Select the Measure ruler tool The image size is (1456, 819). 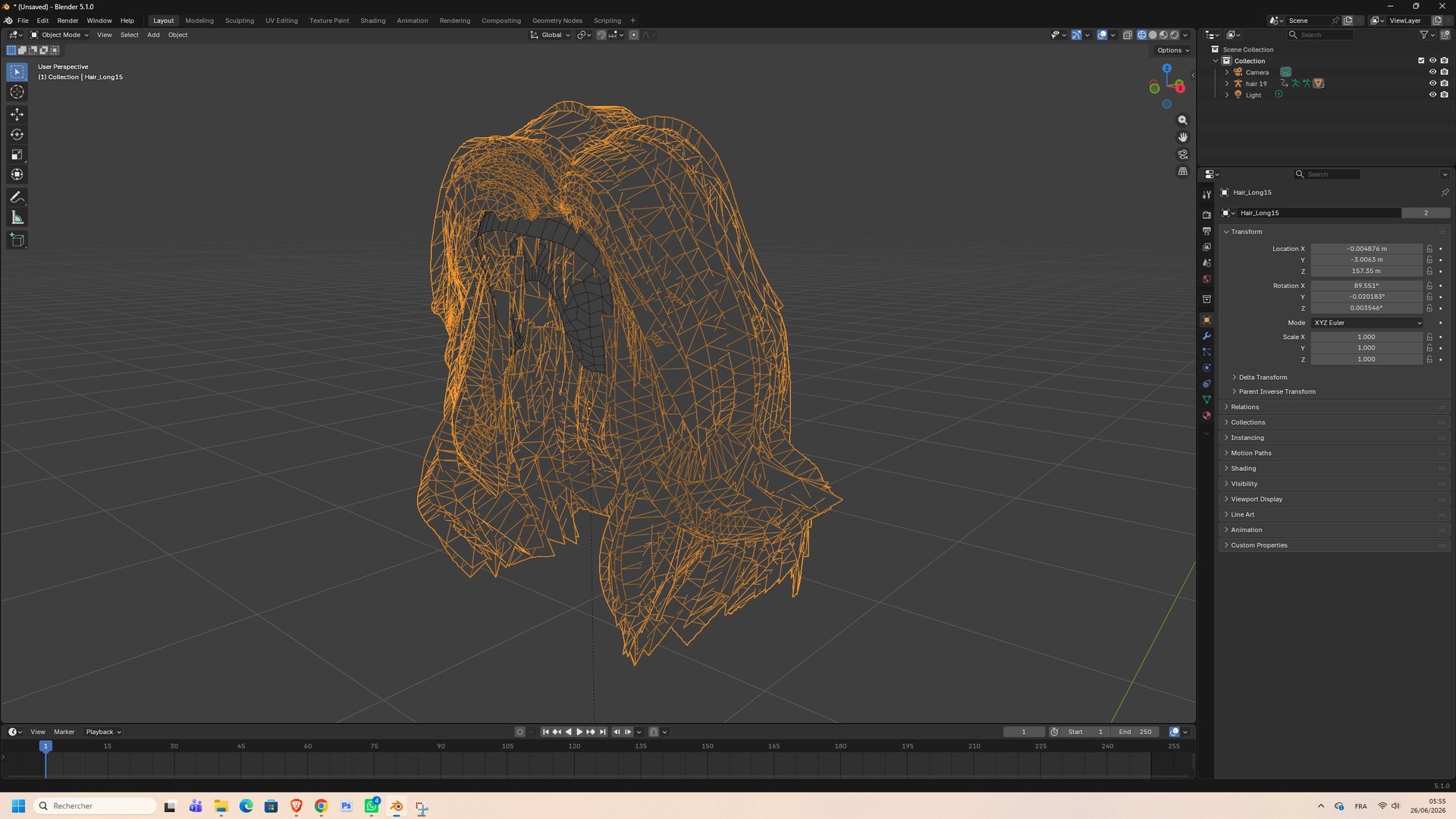point(17,218)
